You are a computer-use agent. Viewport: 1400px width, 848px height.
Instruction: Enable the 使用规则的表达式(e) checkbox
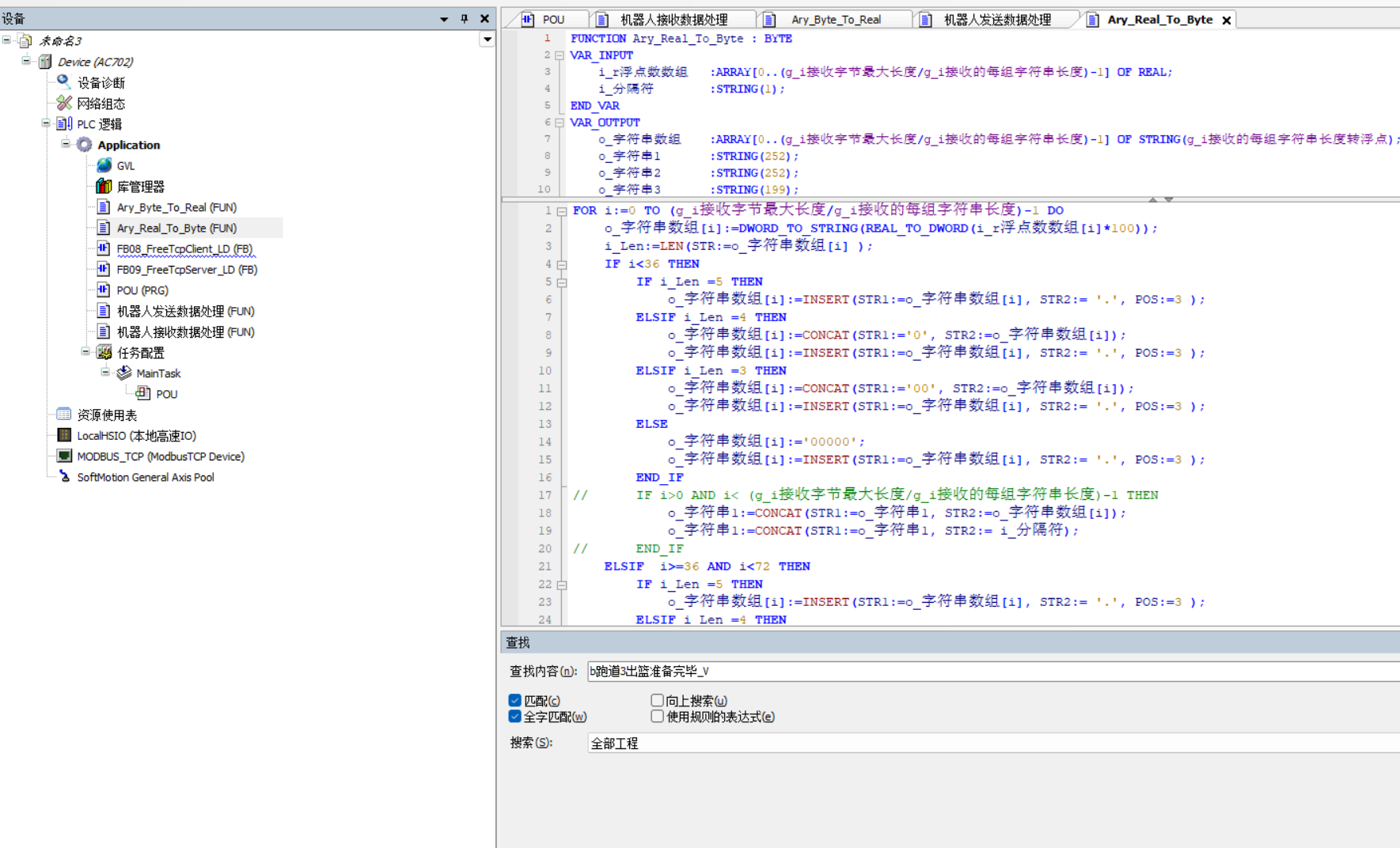coord(657,716)
